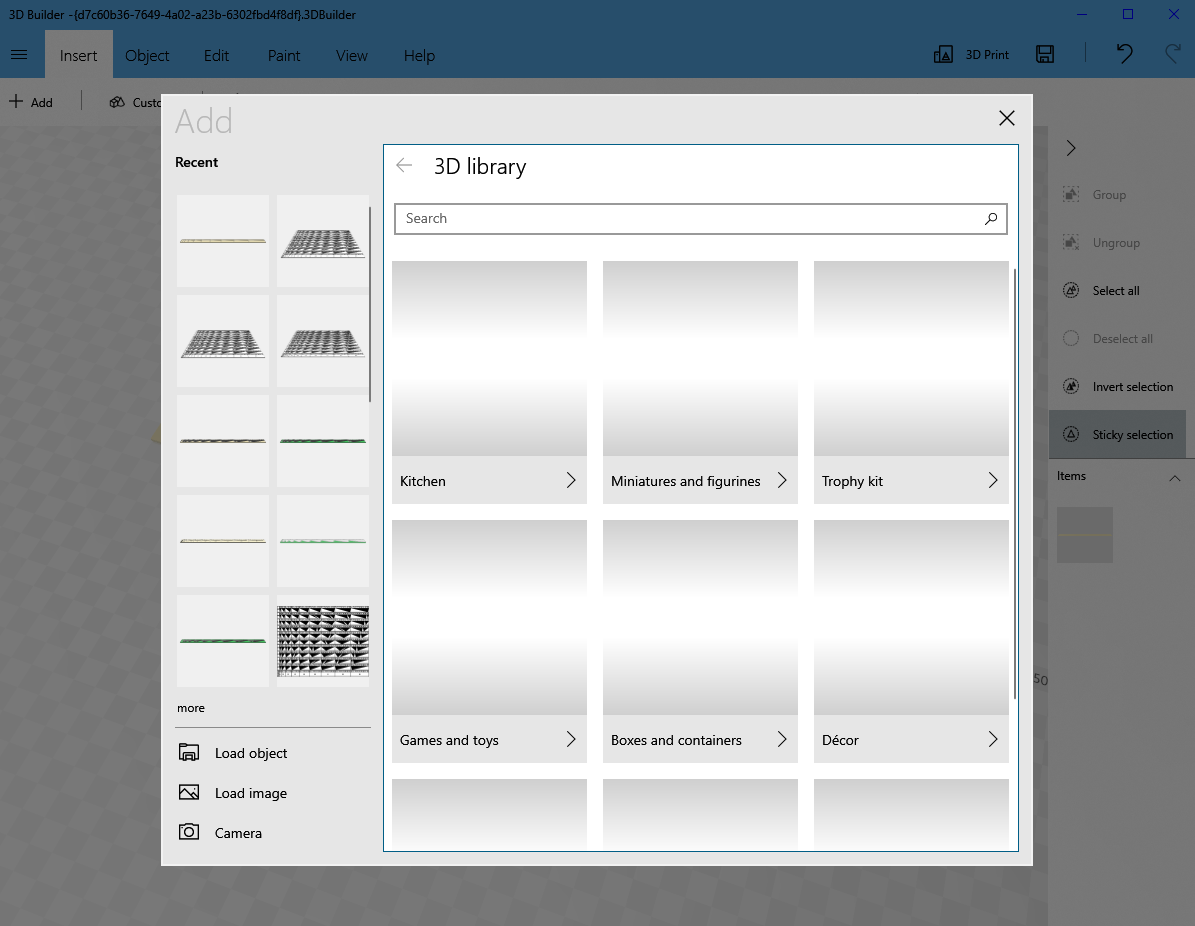Switch to the Paint tab
This screenshot has height=926, width=1195.
[x=284, y=55]
